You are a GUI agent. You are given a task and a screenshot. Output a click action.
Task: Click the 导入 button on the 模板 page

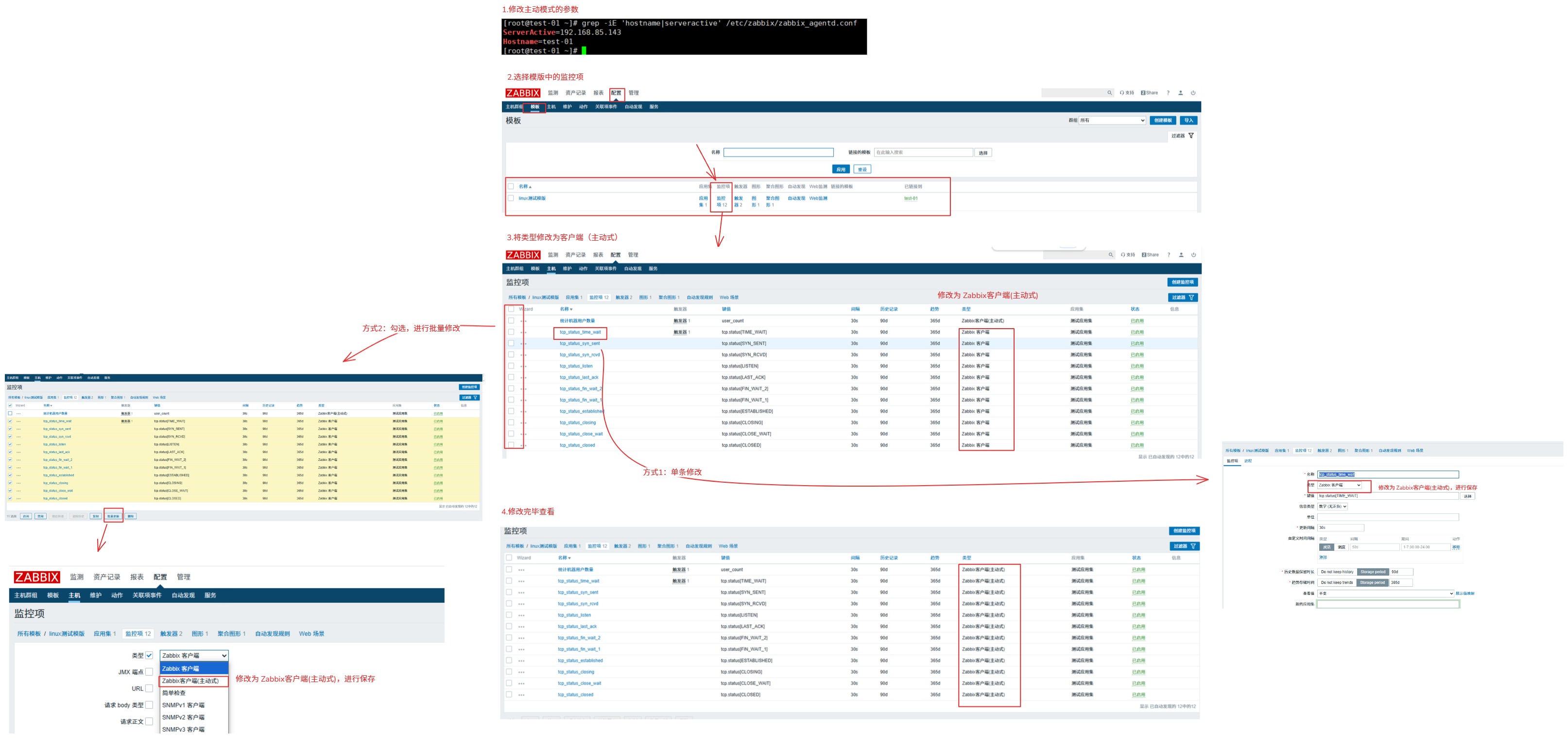[x=1189, y=121]
